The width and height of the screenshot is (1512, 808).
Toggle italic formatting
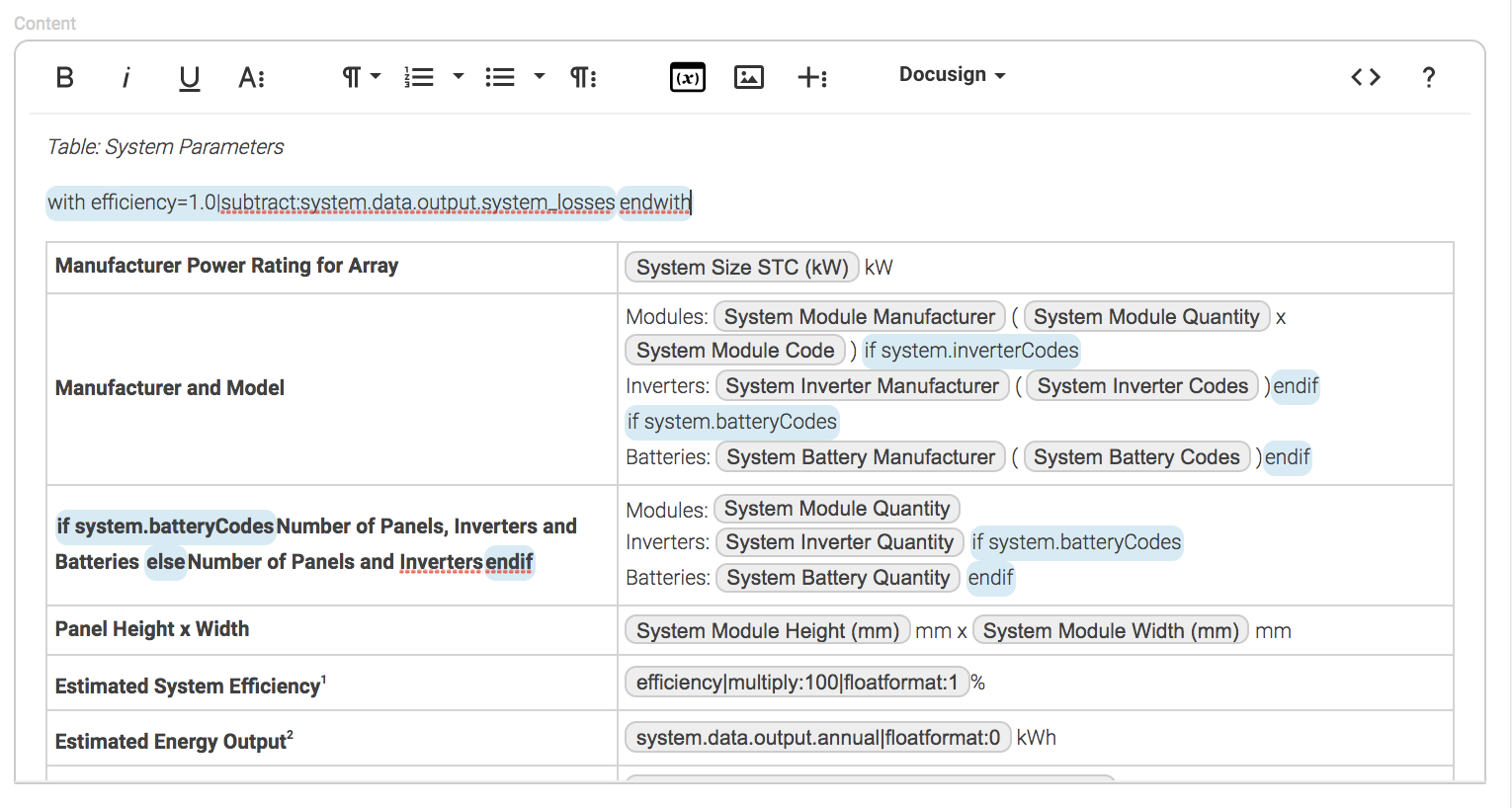126,77
